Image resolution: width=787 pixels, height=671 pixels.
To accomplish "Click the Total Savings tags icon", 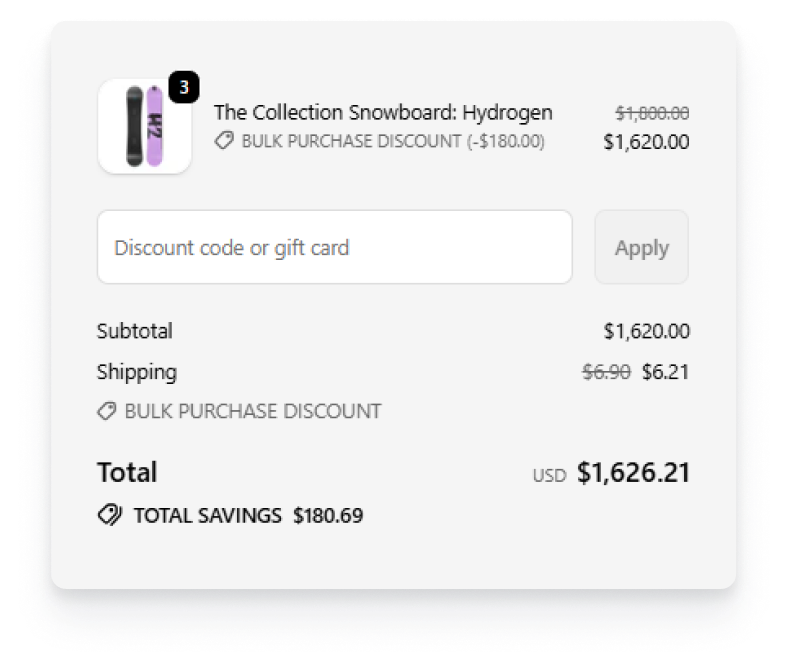I will click(x=109, y=516).
